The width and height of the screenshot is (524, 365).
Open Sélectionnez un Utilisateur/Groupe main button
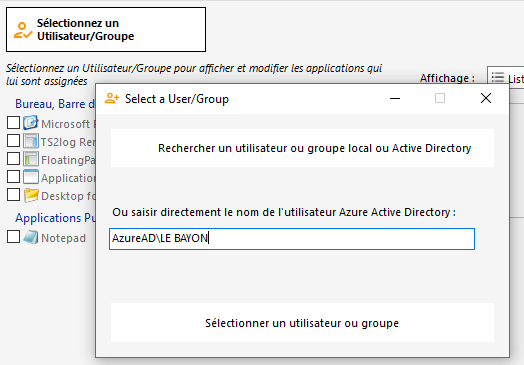(106, 30)
